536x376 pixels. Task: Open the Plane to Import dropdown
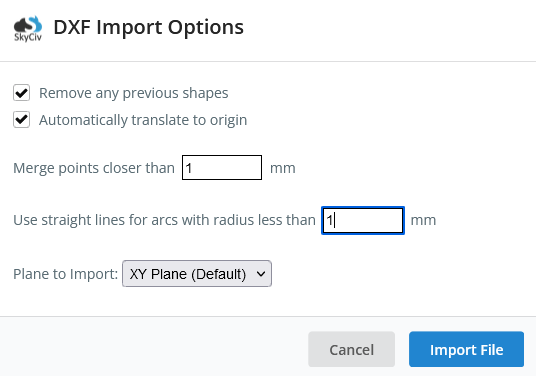click(x=197, y=274)
